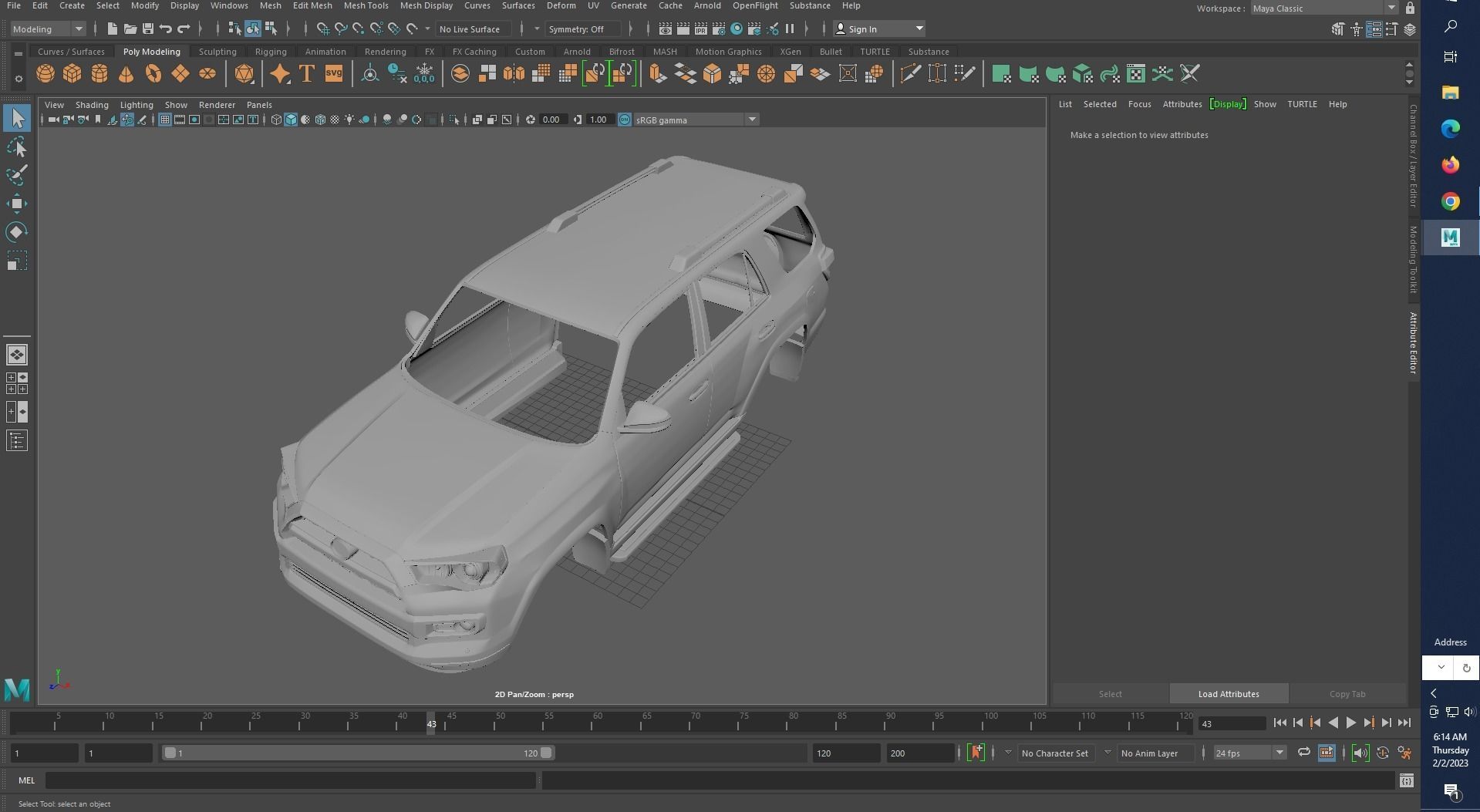Open the Attribute Editor Focus menu
The image size is (1480, 812).
point(1139,104)
